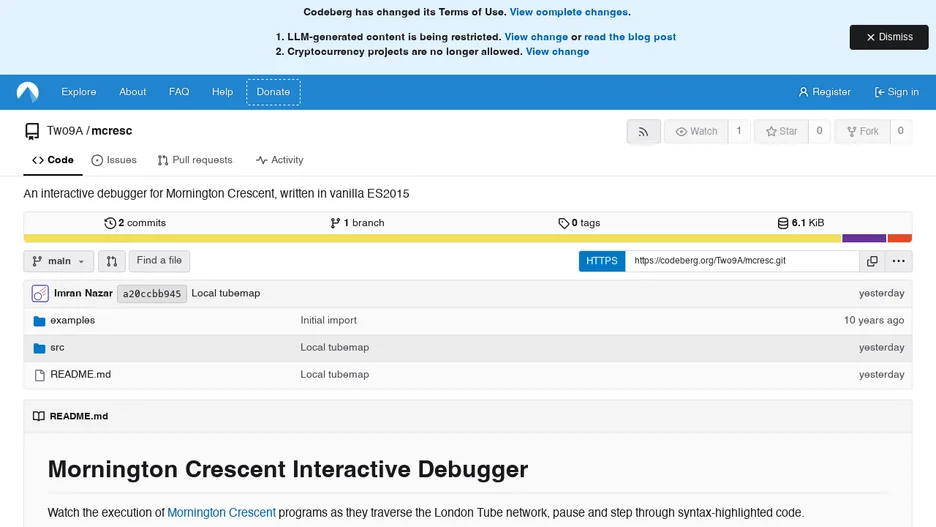Open Local tubemap commit in README.md row
The height and width of the screenshot is (527, 936).
click(334, 374)
